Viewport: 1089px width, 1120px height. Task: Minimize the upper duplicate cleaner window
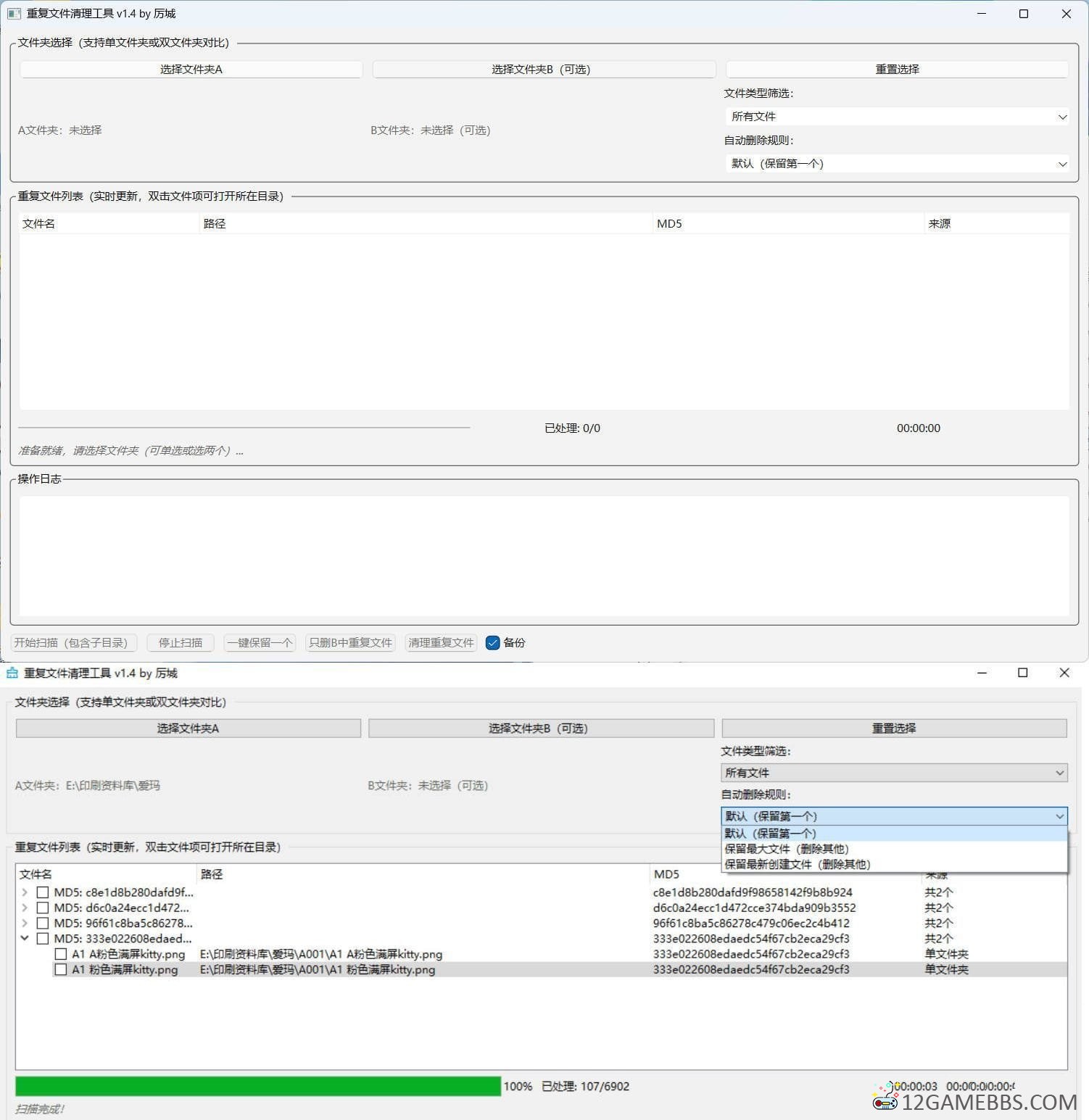(x=982, y=14)
